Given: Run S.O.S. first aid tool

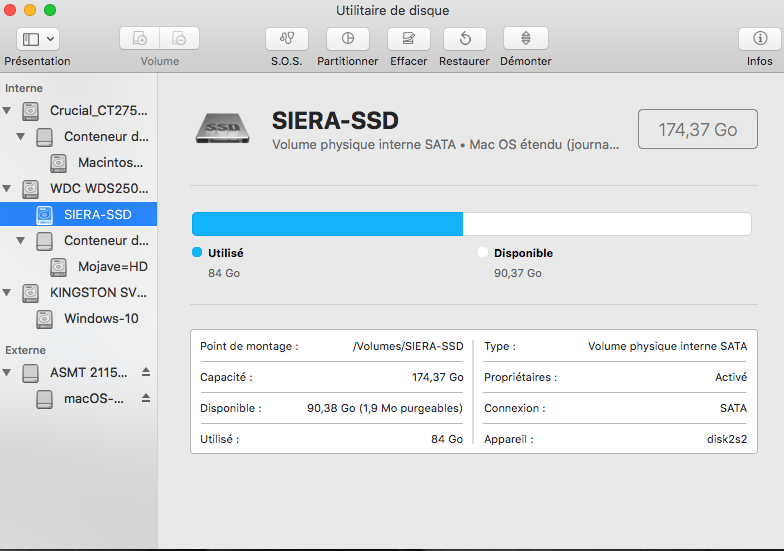Looking at the screenshot, I should pos(287,38).
